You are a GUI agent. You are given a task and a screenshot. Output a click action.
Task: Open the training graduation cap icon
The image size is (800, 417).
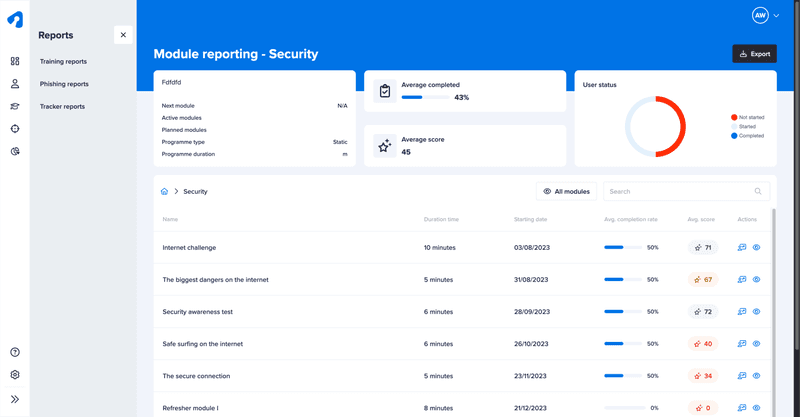[x=15, y=107]
